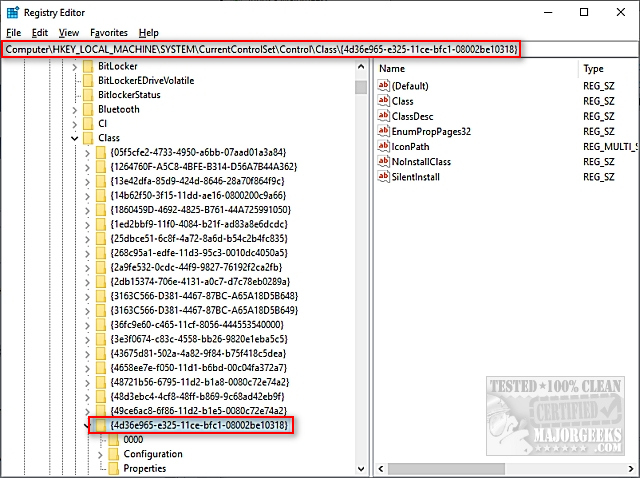Click REG_MULTI_SZ type of IconPath
Image resolution: width=640 pixels, height=478 pixels.
(610, 147)
